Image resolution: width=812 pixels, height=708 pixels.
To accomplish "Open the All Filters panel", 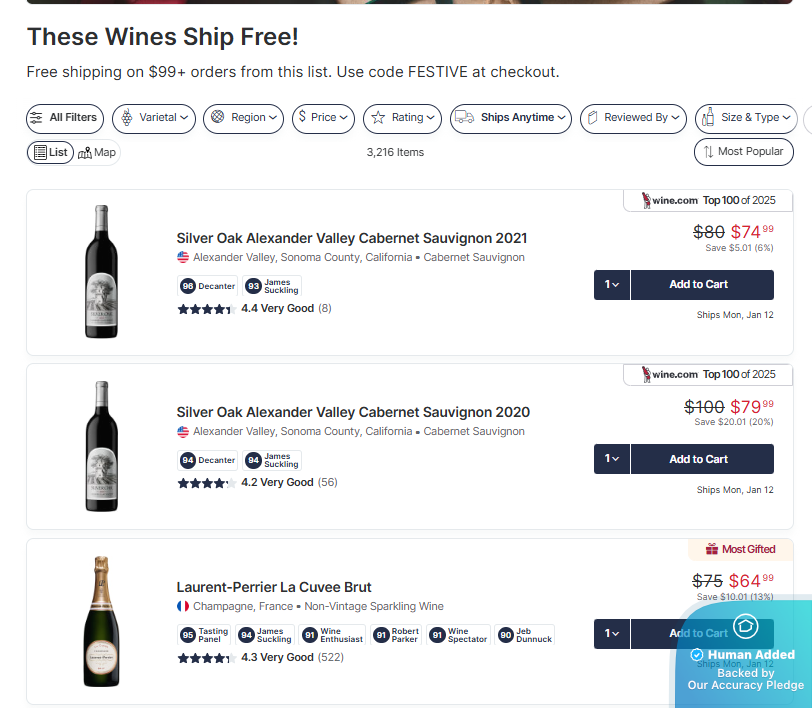I will (64, 118).
